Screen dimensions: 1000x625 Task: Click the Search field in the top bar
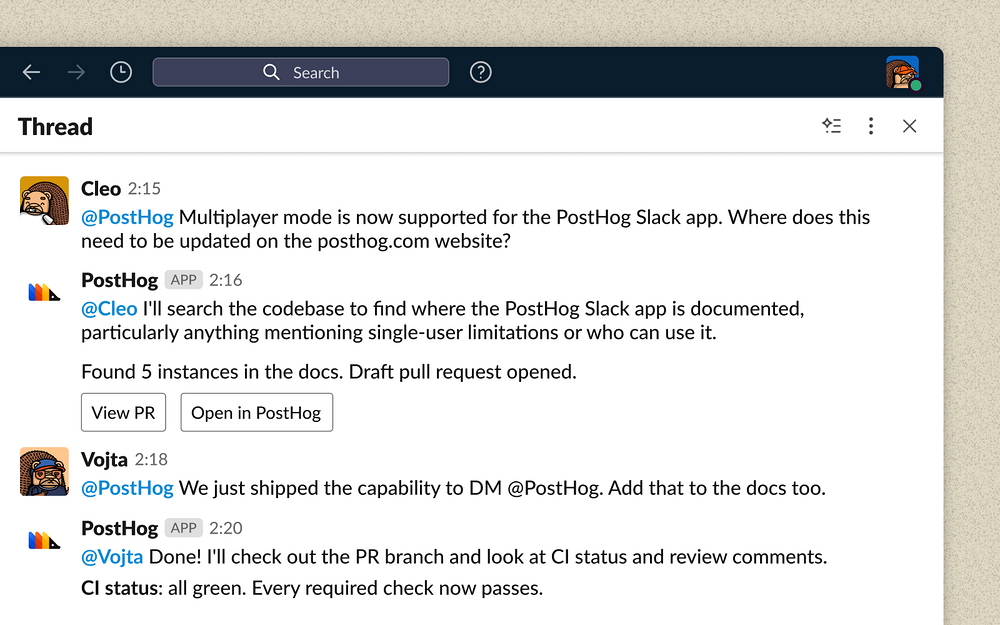tap(300, 72)
